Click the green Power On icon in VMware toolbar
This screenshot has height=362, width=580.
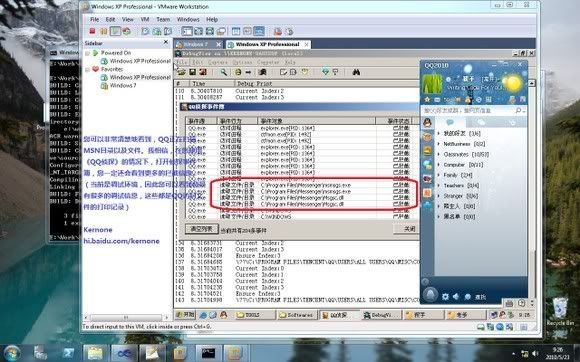115,31
